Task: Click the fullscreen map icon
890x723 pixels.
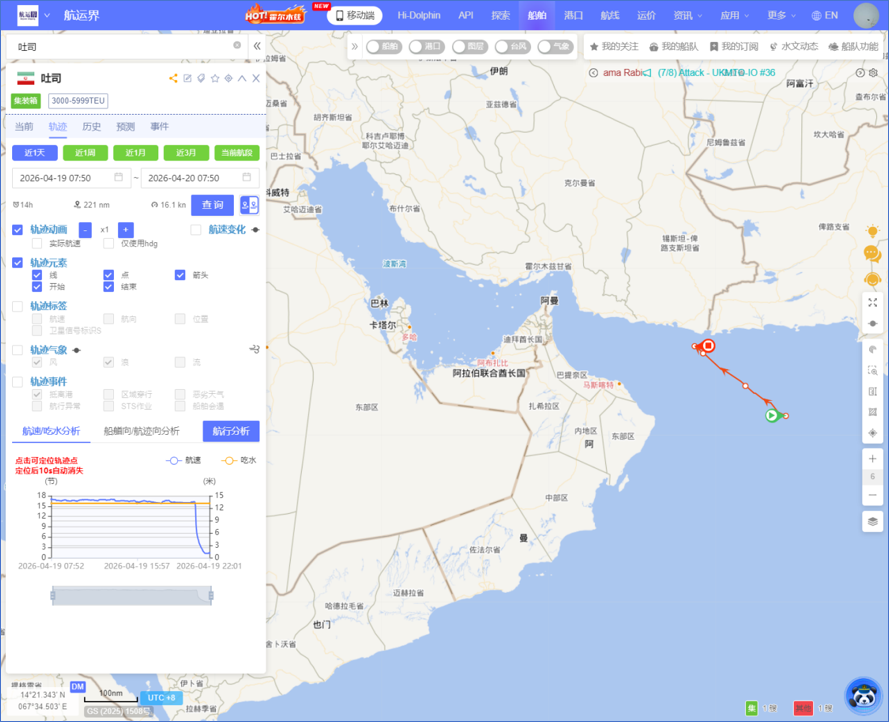Action: 873,302
